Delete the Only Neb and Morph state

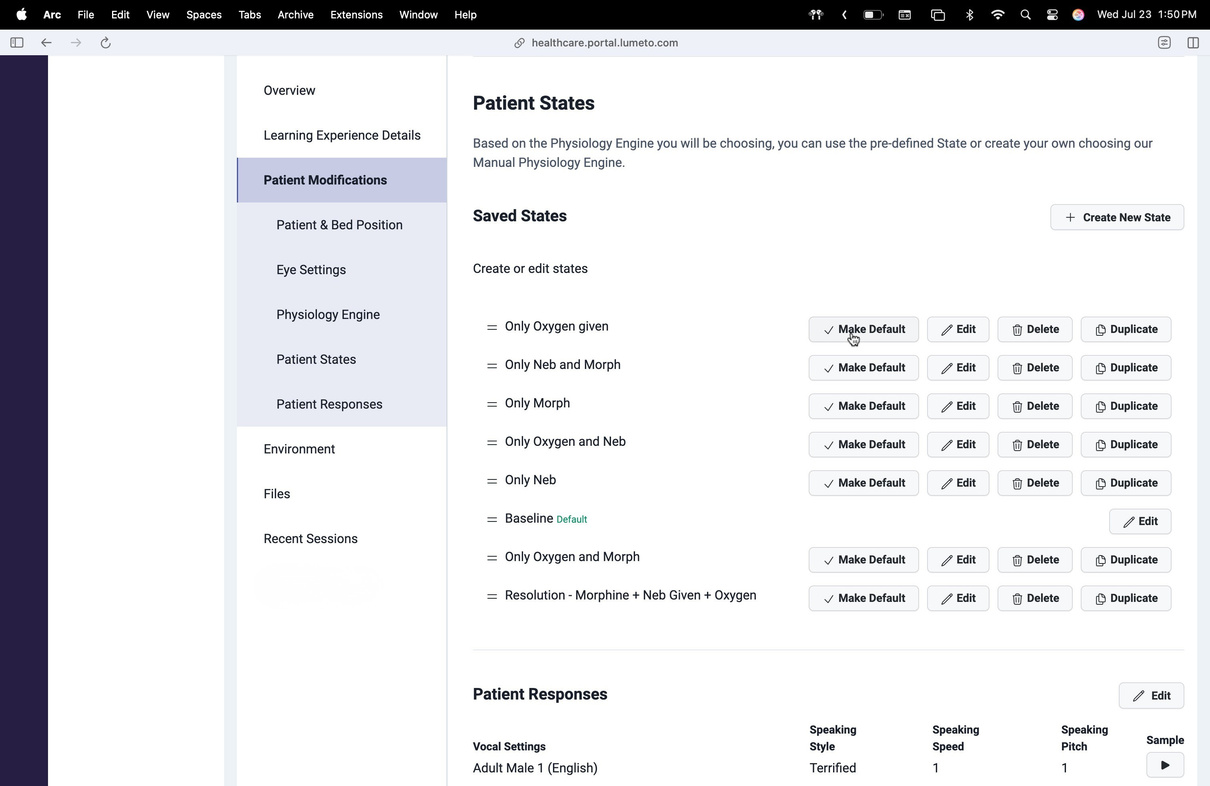(x=1034, y=368)
